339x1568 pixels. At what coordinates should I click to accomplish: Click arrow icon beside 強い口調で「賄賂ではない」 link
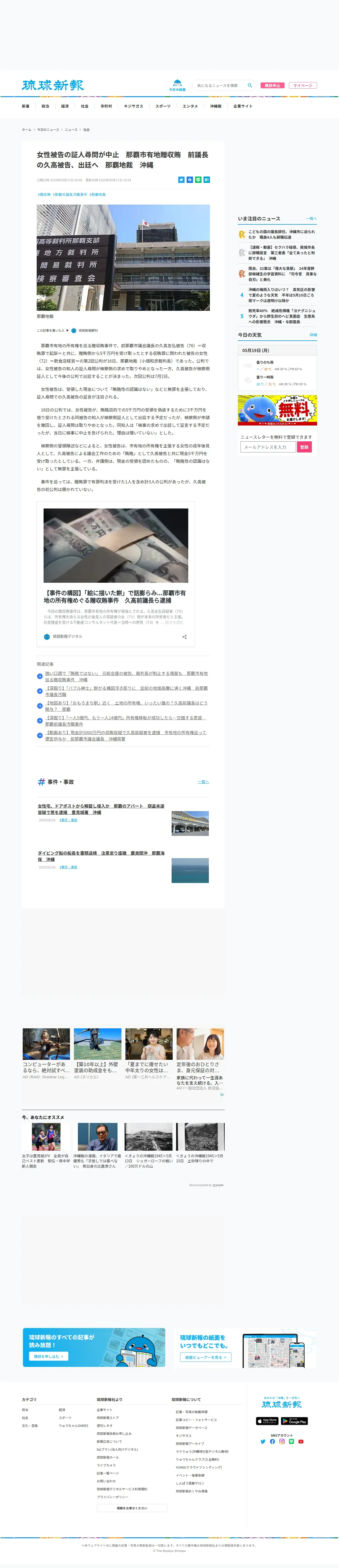(40, 676)
